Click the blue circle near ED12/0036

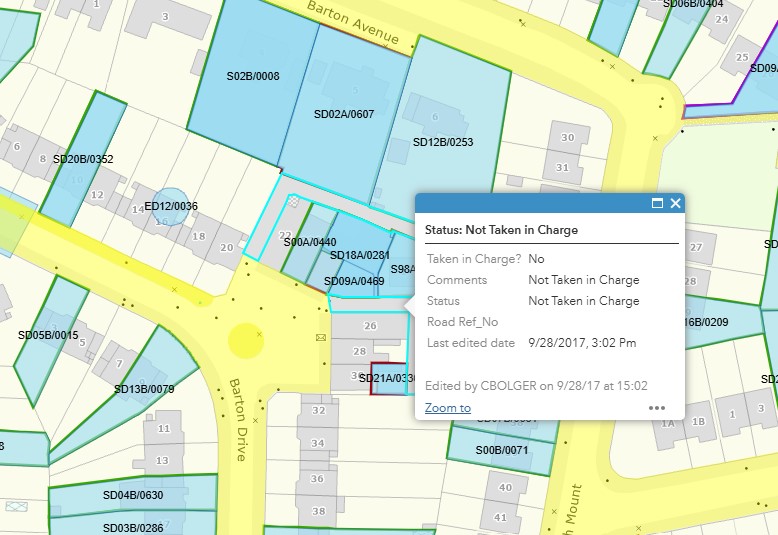pyautogui.click(x=173, y=205)
